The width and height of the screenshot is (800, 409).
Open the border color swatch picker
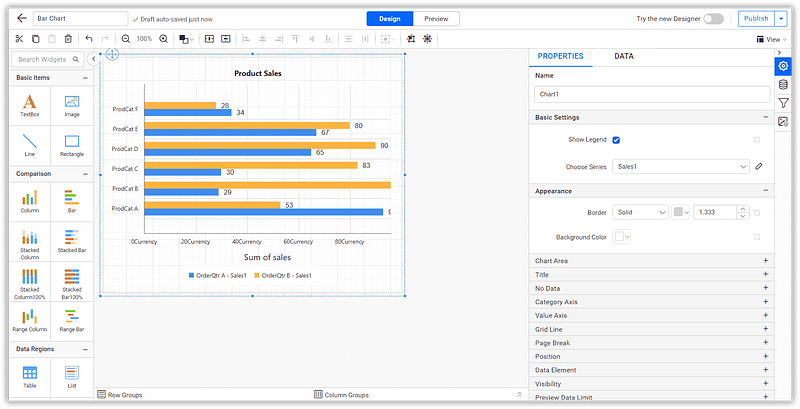tap(681, 213)
